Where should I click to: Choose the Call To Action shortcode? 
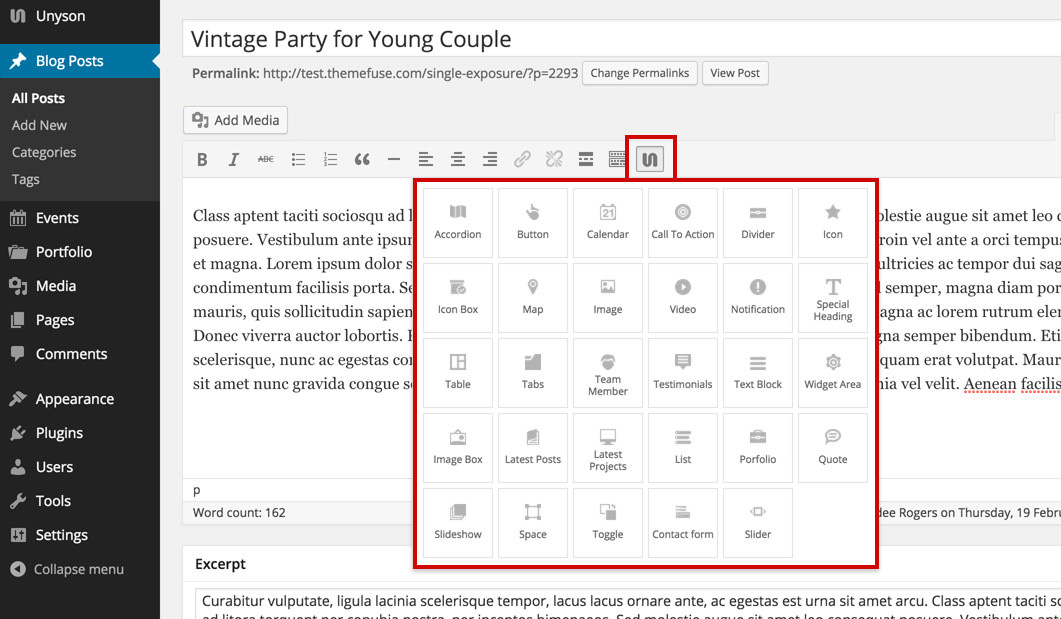point(683,223)
